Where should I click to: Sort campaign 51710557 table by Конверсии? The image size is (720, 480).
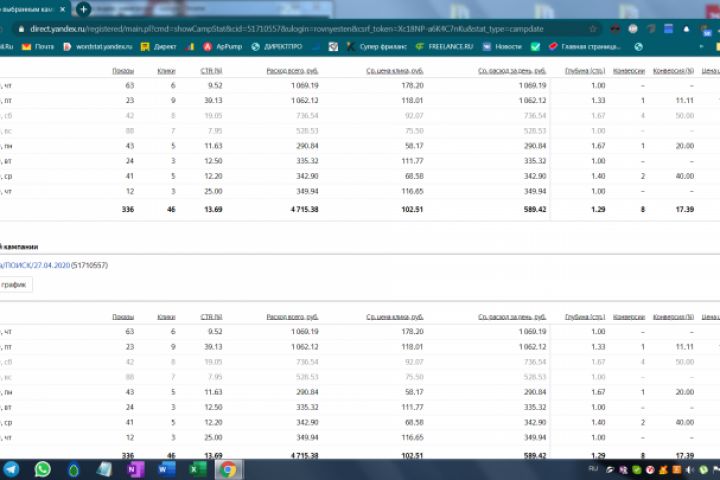pyautogui.click(x=629, y=317)
